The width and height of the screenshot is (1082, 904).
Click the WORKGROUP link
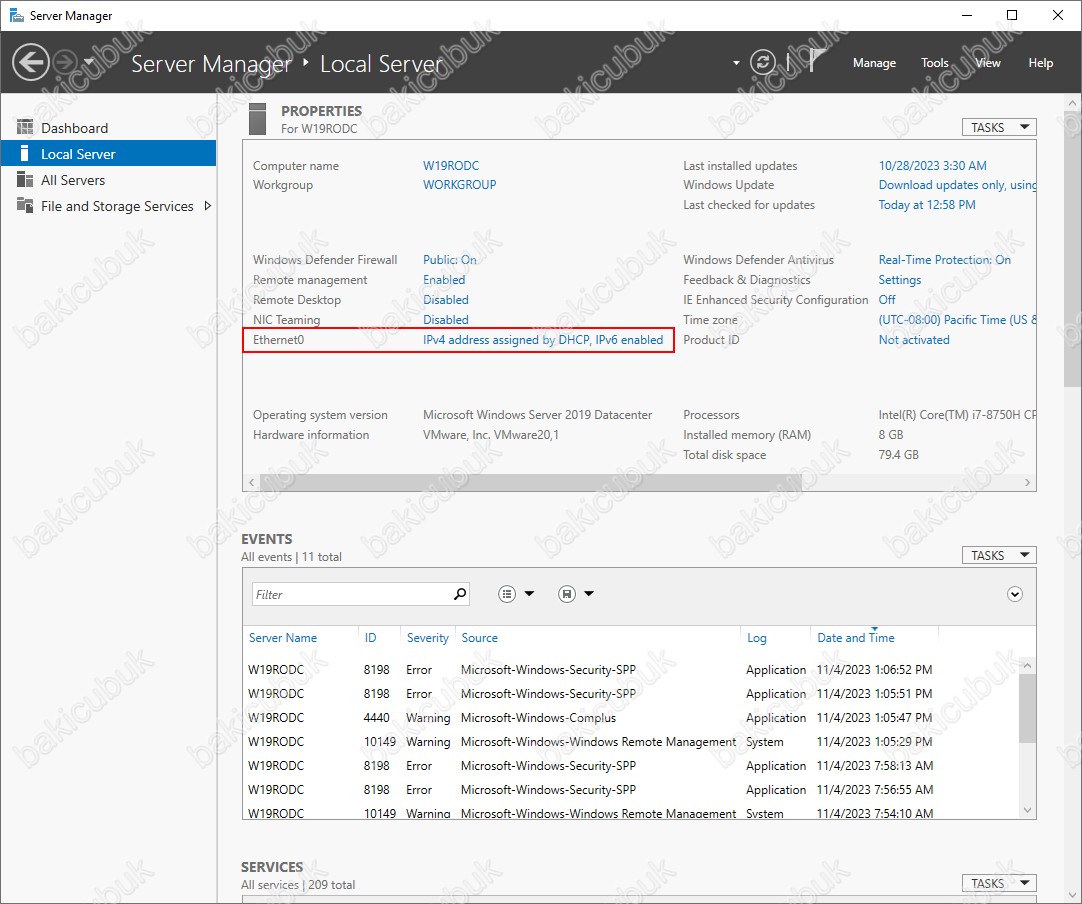tap(460, 185)
